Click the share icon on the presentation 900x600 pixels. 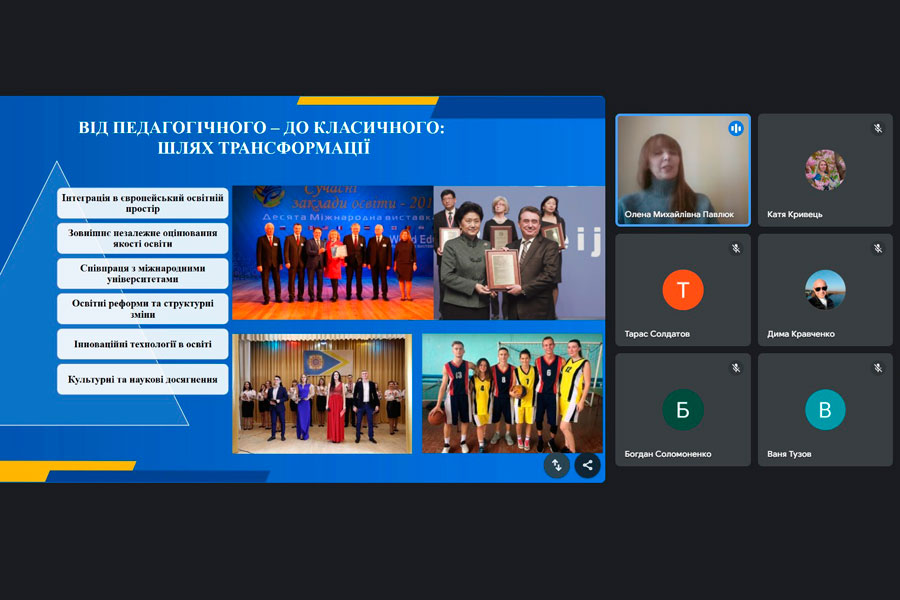(587, 465)
